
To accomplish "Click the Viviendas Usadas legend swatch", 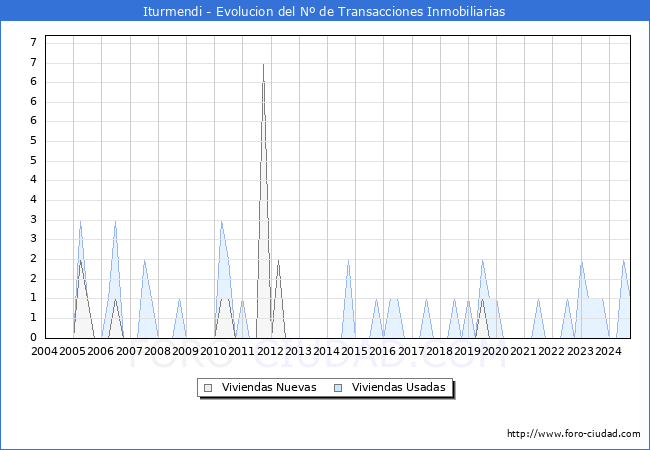I will [338, 388].
